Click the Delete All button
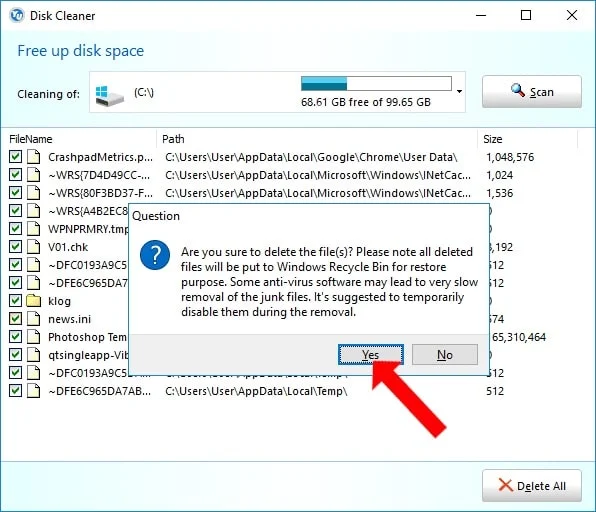596x512 pixels. [x=532, y=486]
